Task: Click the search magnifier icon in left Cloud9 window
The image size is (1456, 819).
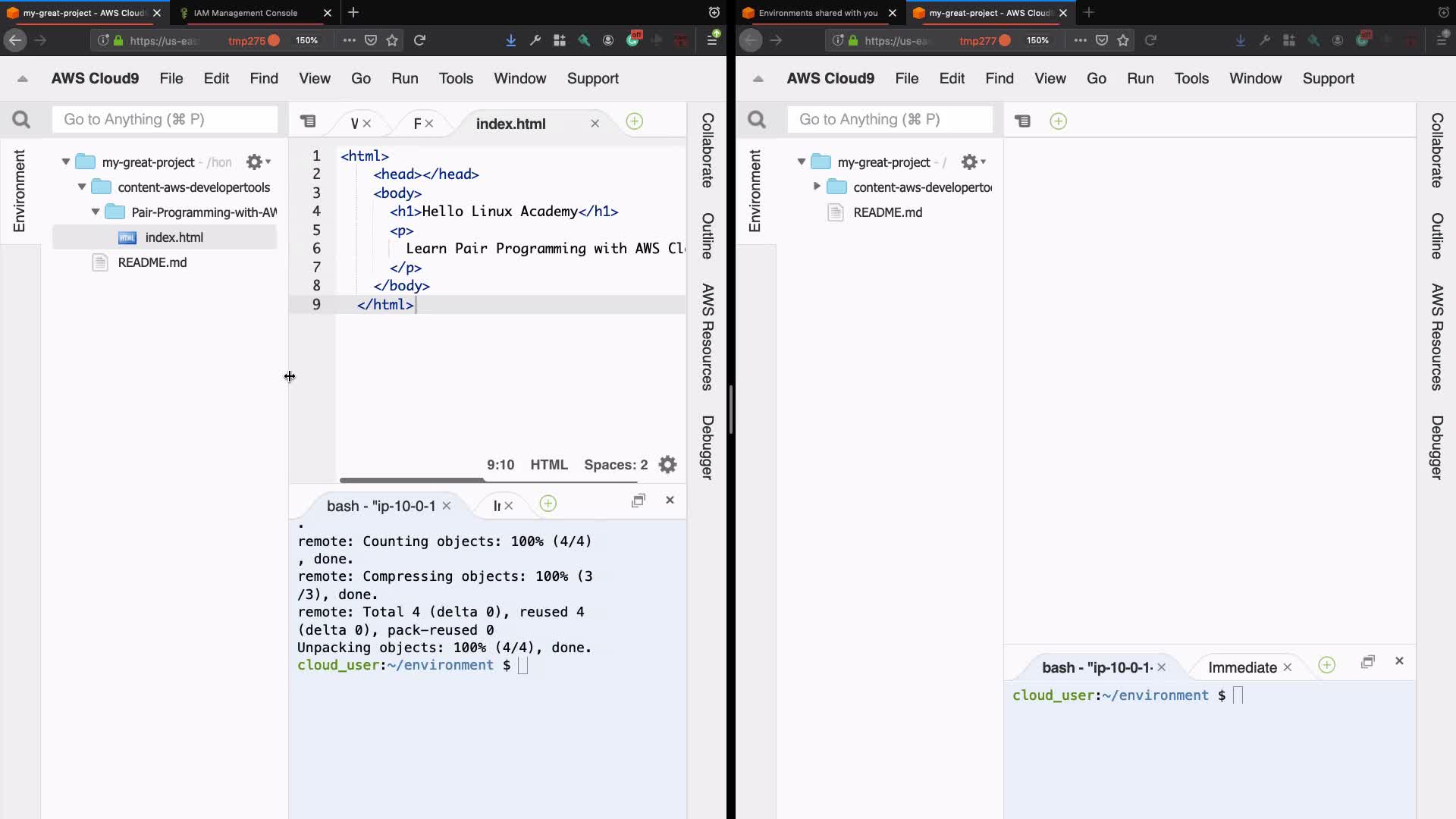Action: pyautogui.click(x=21, y=120)
